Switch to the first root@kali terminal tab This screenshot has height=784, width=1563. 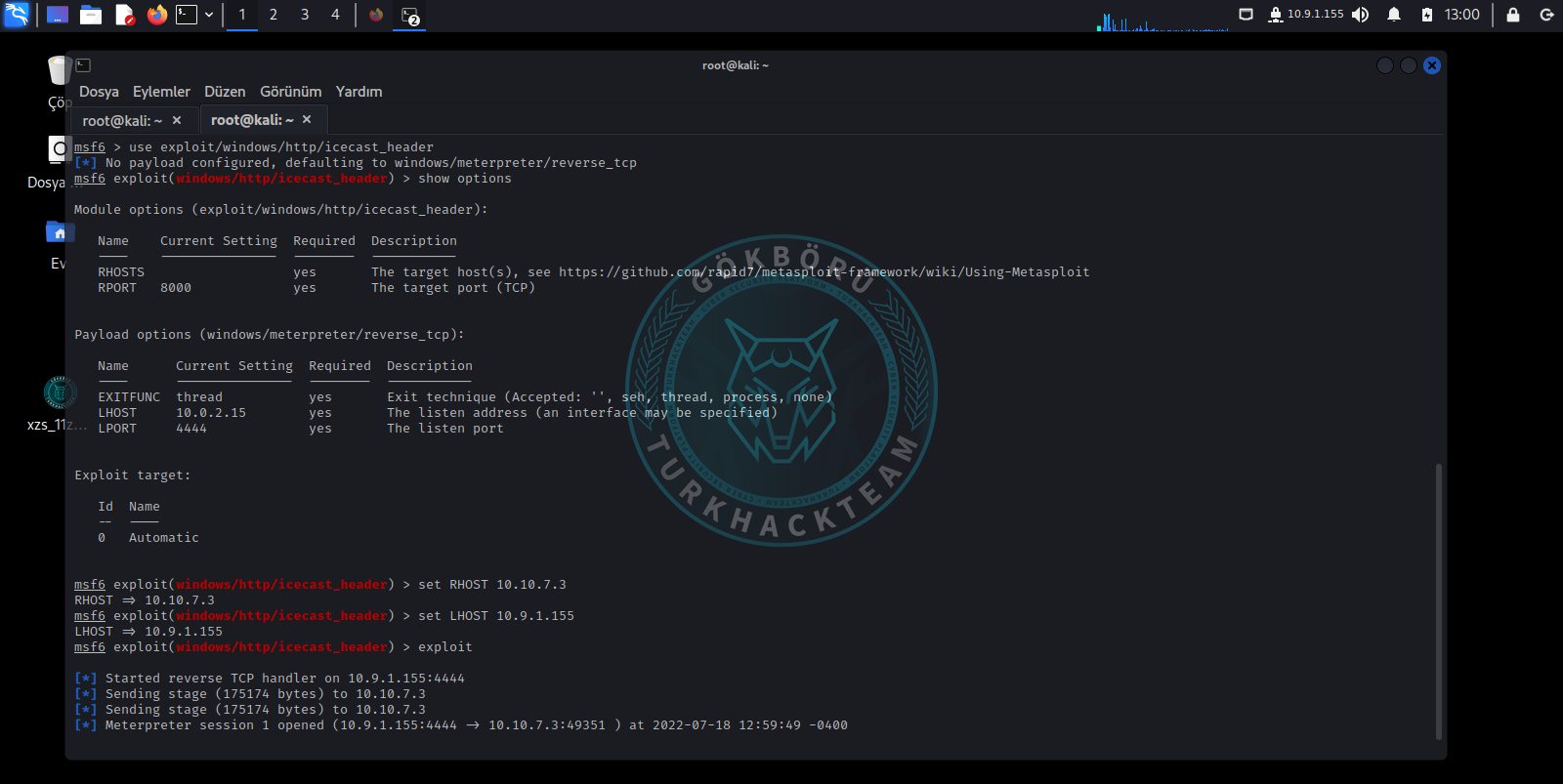pos(122,121)
